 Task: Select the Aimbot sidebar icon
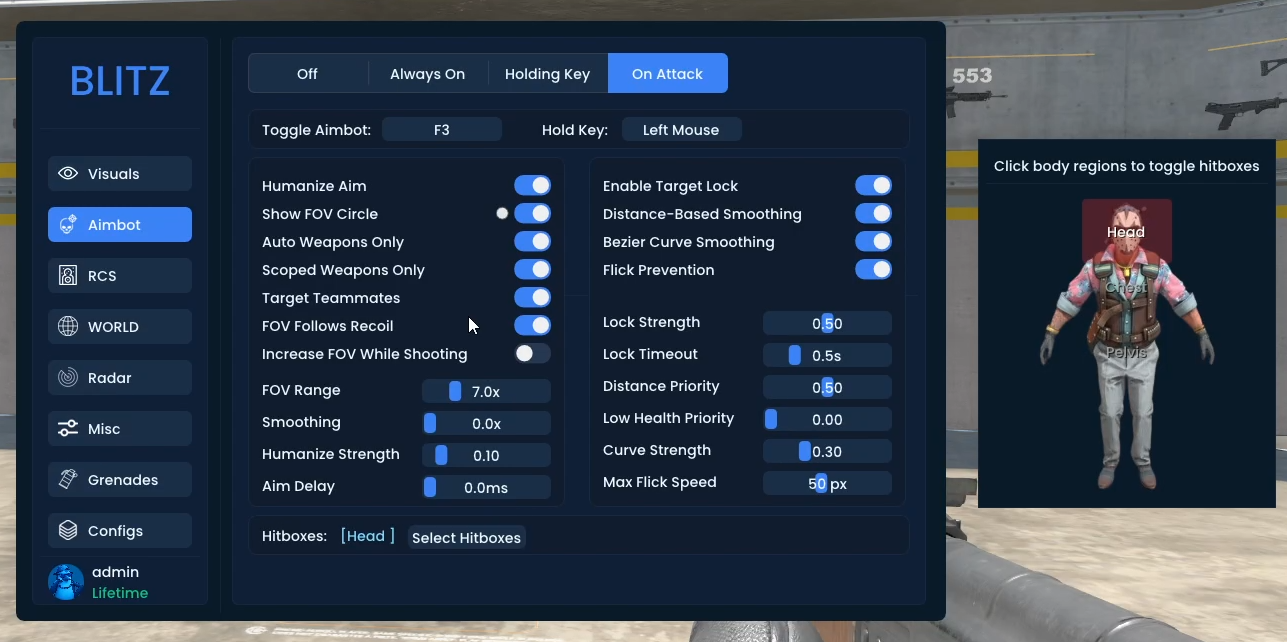click(67, 224)
